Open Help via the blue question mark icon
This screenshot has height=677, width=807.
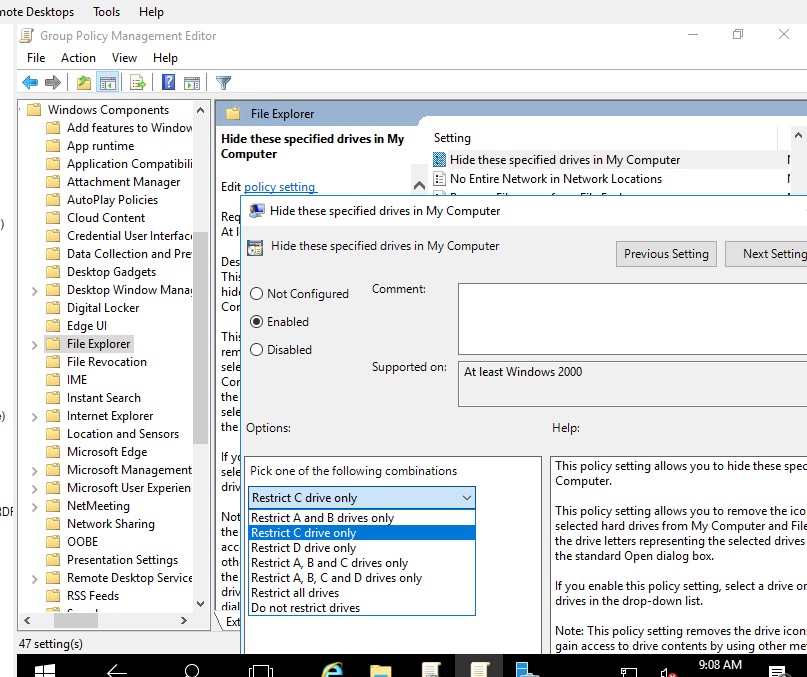pos(167,82)
